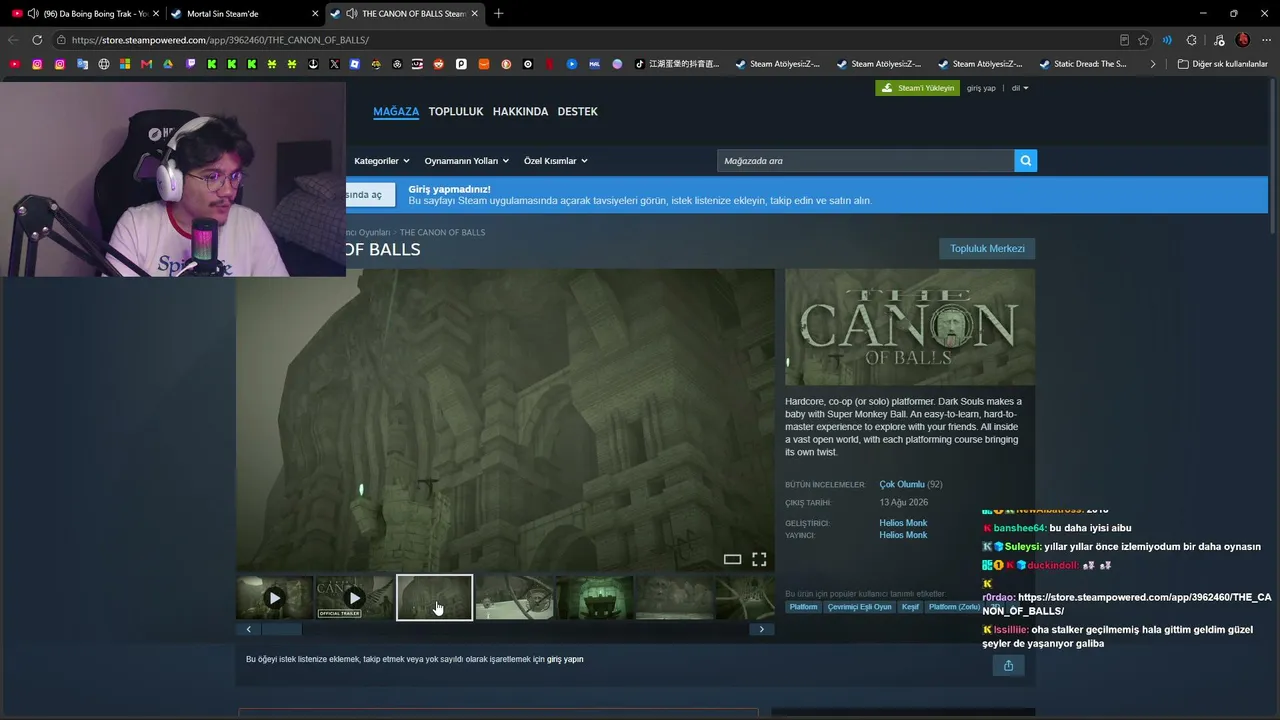
Task: Close the Mortal Sin Steam'de tab
Action: [x=316, y=14]
